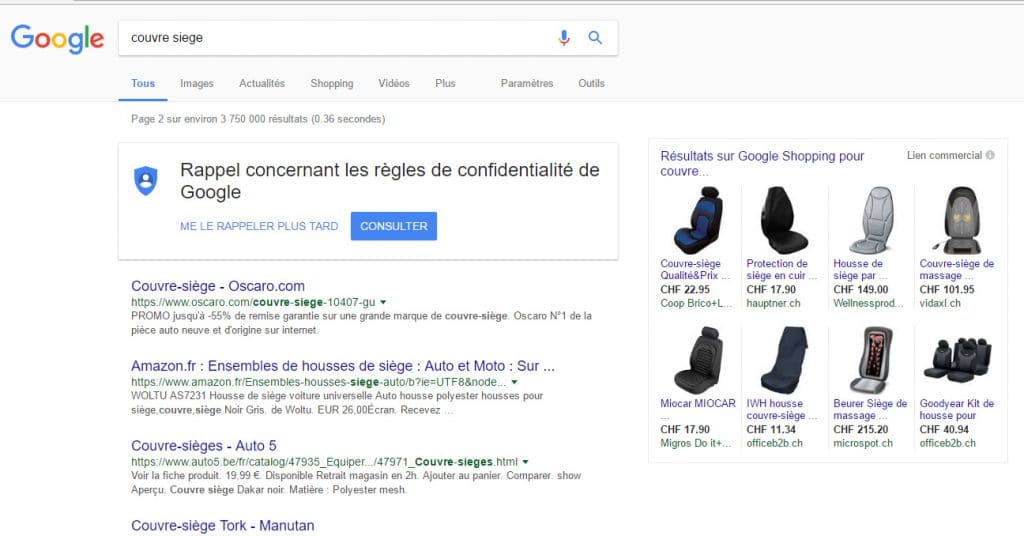Open the Amazon.fr housses de siège result

click(343, 366)
